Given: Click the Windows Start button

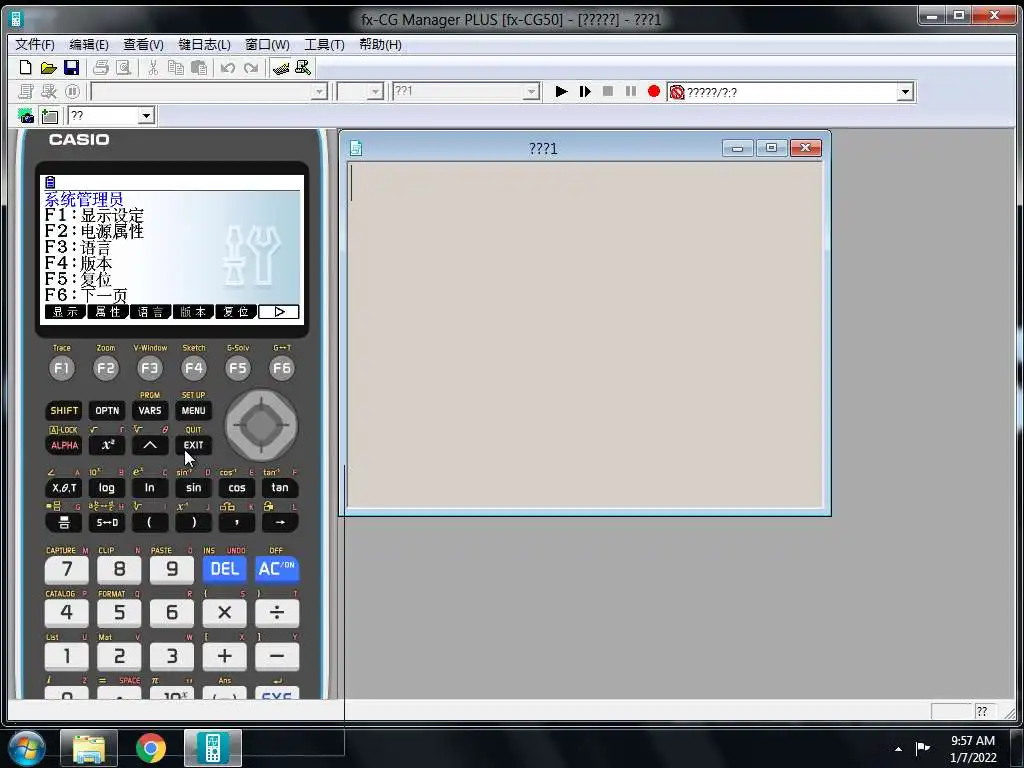Looking at the screenshot, I should 26,748.
